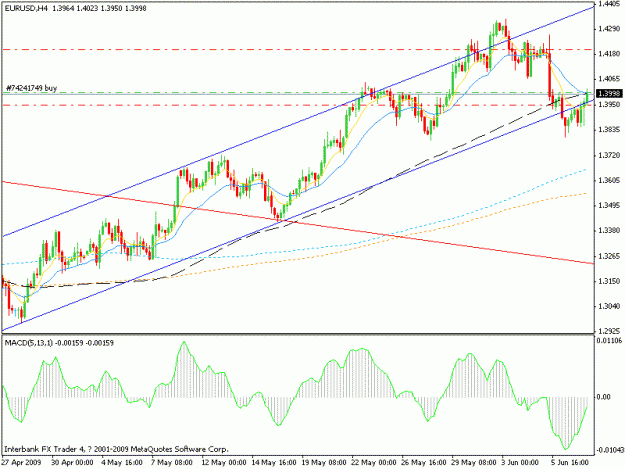
Task: Click the 5 Jun 16:00 date label
Action: [x=572, y=463]
